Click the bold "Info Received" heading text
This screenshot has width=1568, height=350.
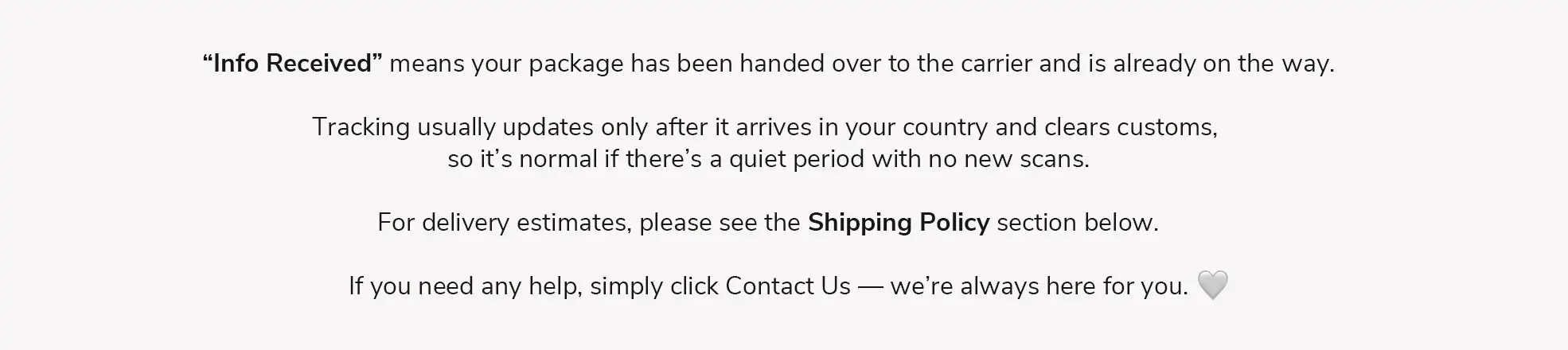[292, 64]
